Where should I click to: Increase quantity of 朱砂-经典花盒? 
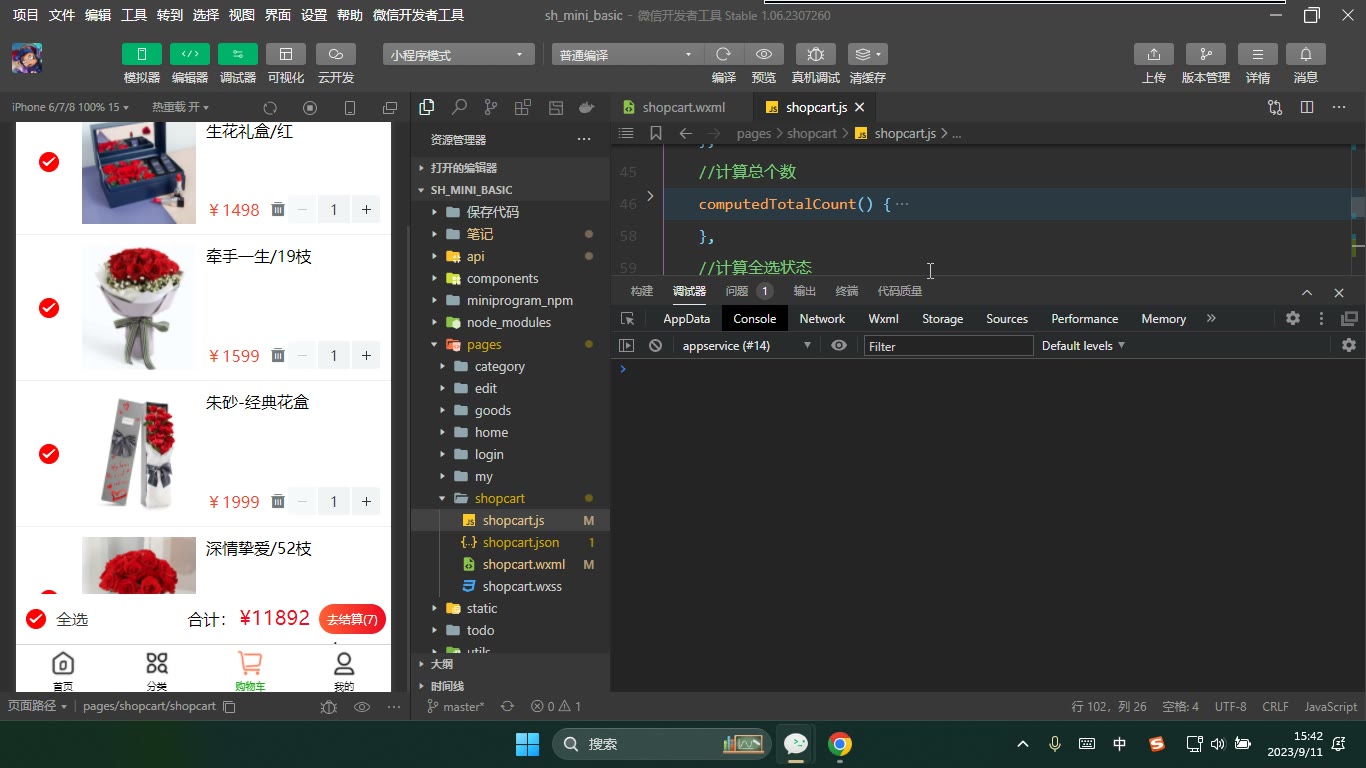pos(367,501)
